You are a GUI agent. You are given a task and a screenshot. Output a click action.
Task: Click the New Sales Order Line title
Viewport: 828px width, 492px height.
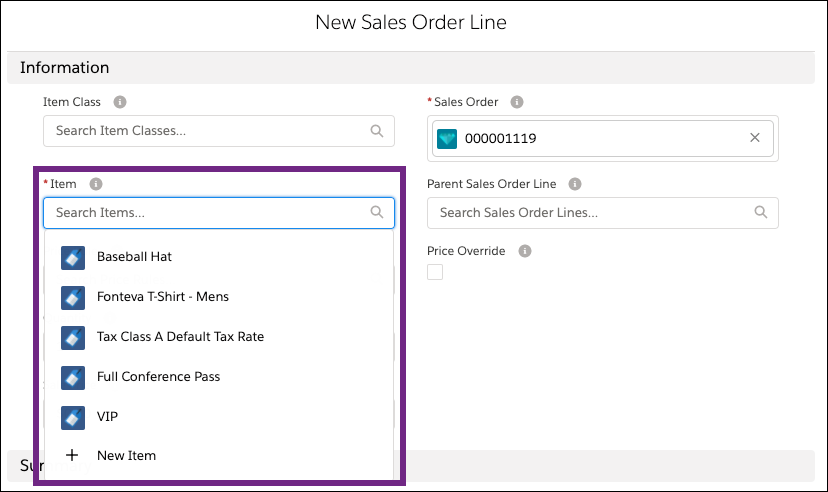click(411, 22)
